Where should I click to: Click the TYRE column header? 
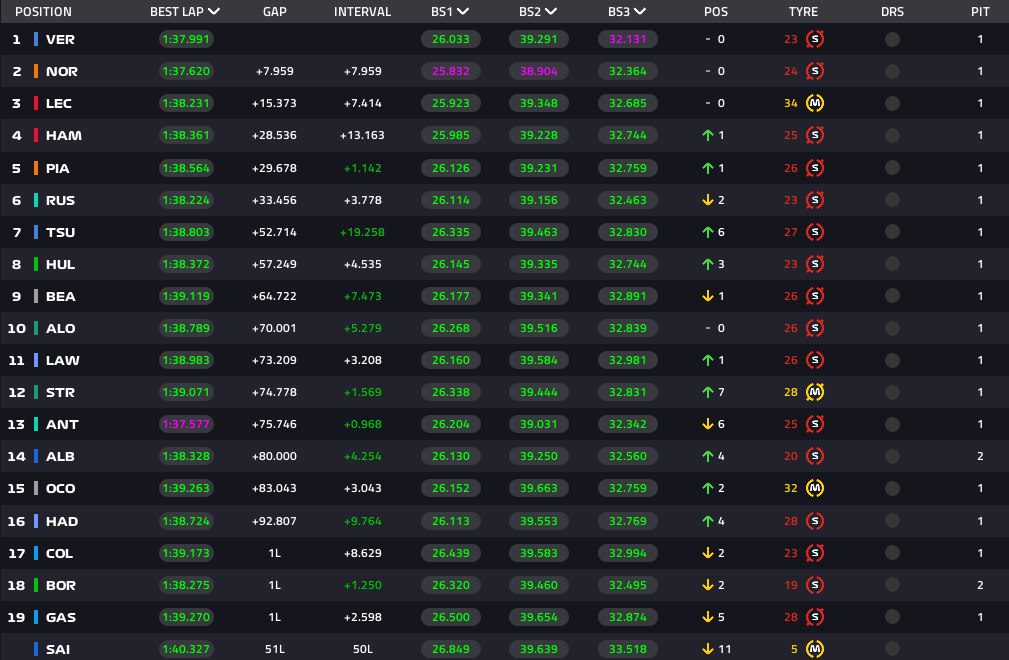point(803,12)
